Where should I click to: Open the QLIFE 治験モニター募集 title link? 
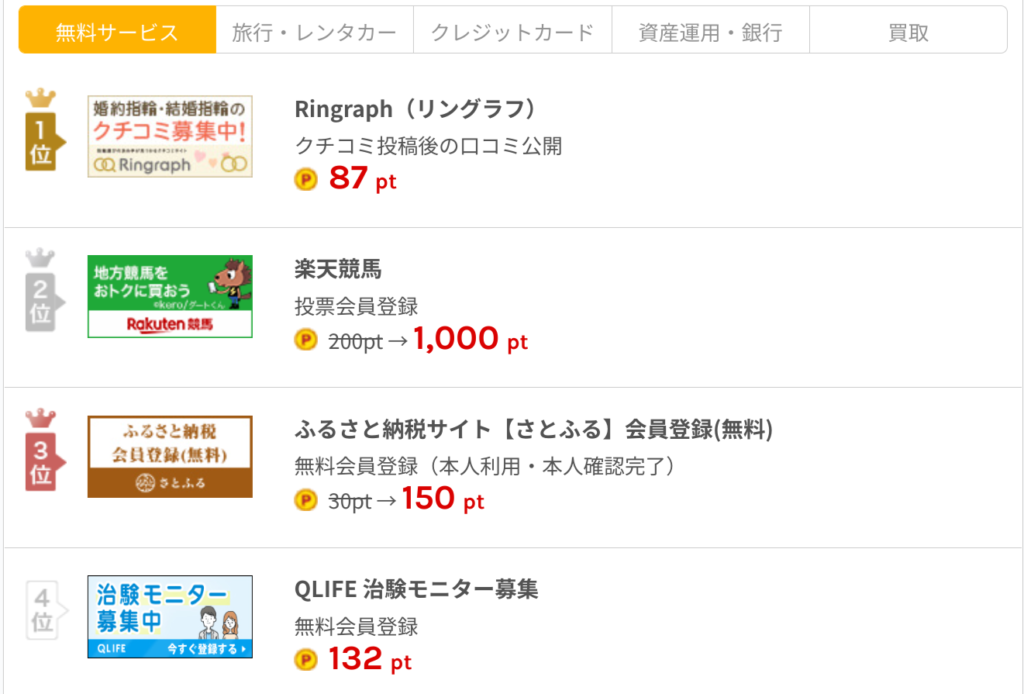416,589
